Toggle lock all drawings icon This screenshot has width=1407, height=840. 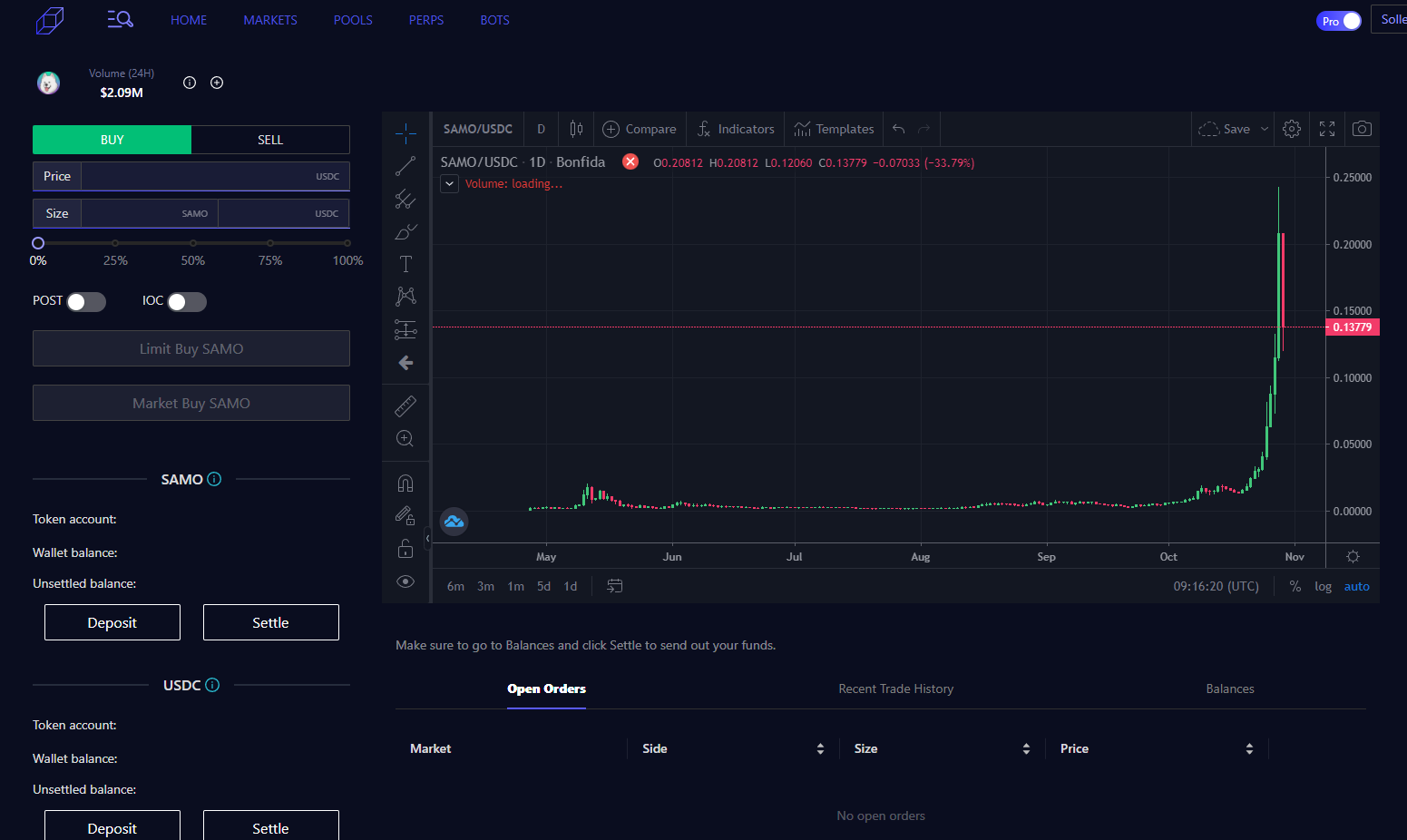pyautogui.click(x=405, y=548)
